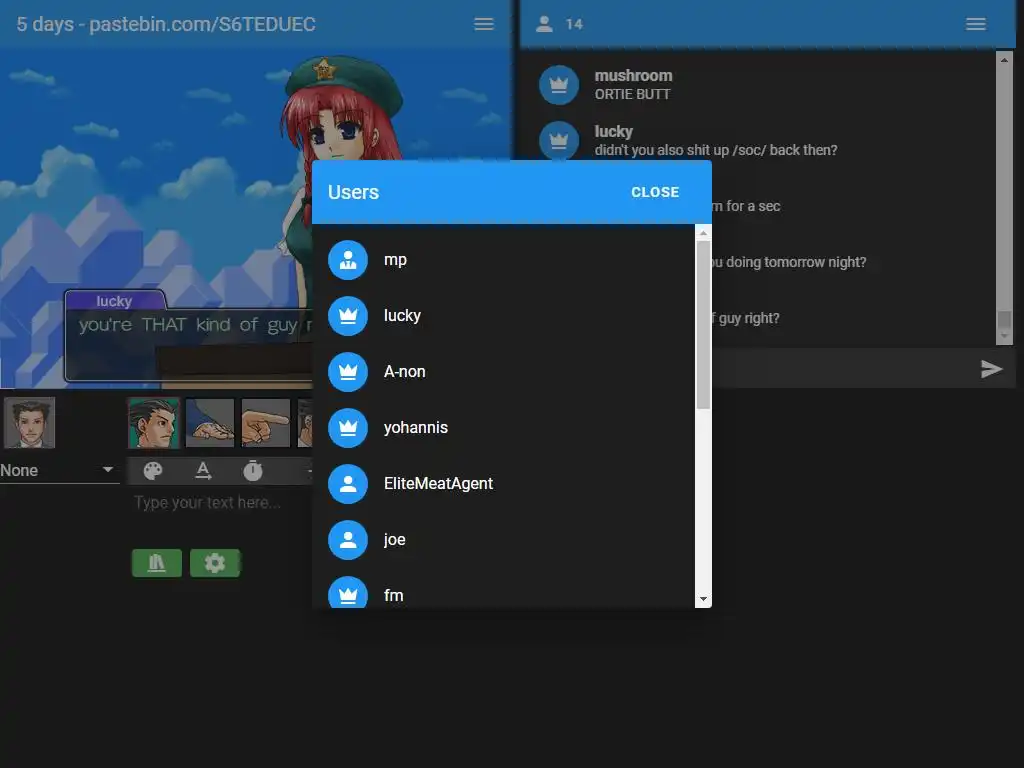
Task: Open the court record books button
Action: point(157,563)
